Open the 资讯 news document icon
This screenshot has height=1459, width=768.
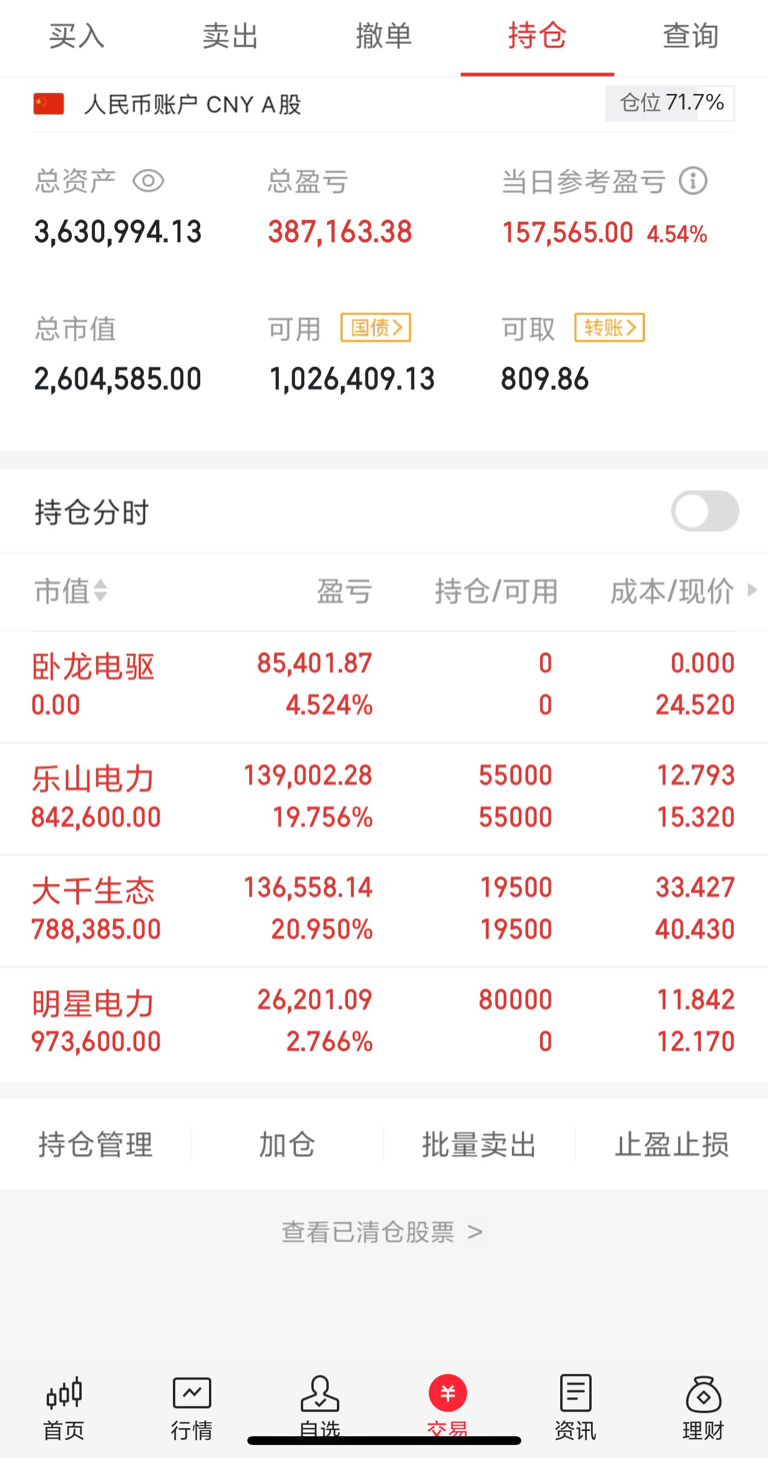coord(575,1393)
